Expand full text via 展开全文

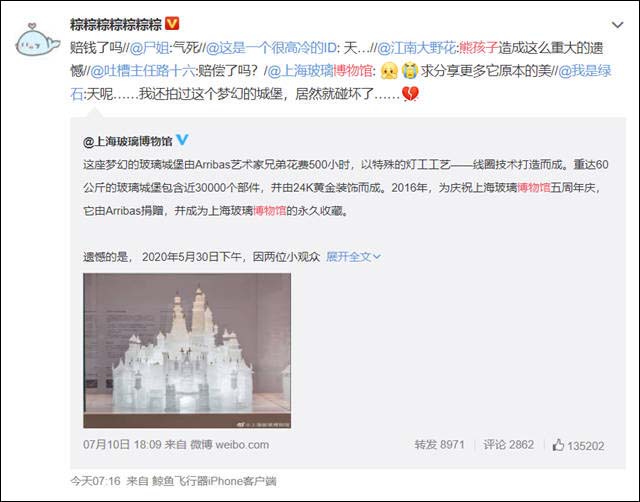353,257
